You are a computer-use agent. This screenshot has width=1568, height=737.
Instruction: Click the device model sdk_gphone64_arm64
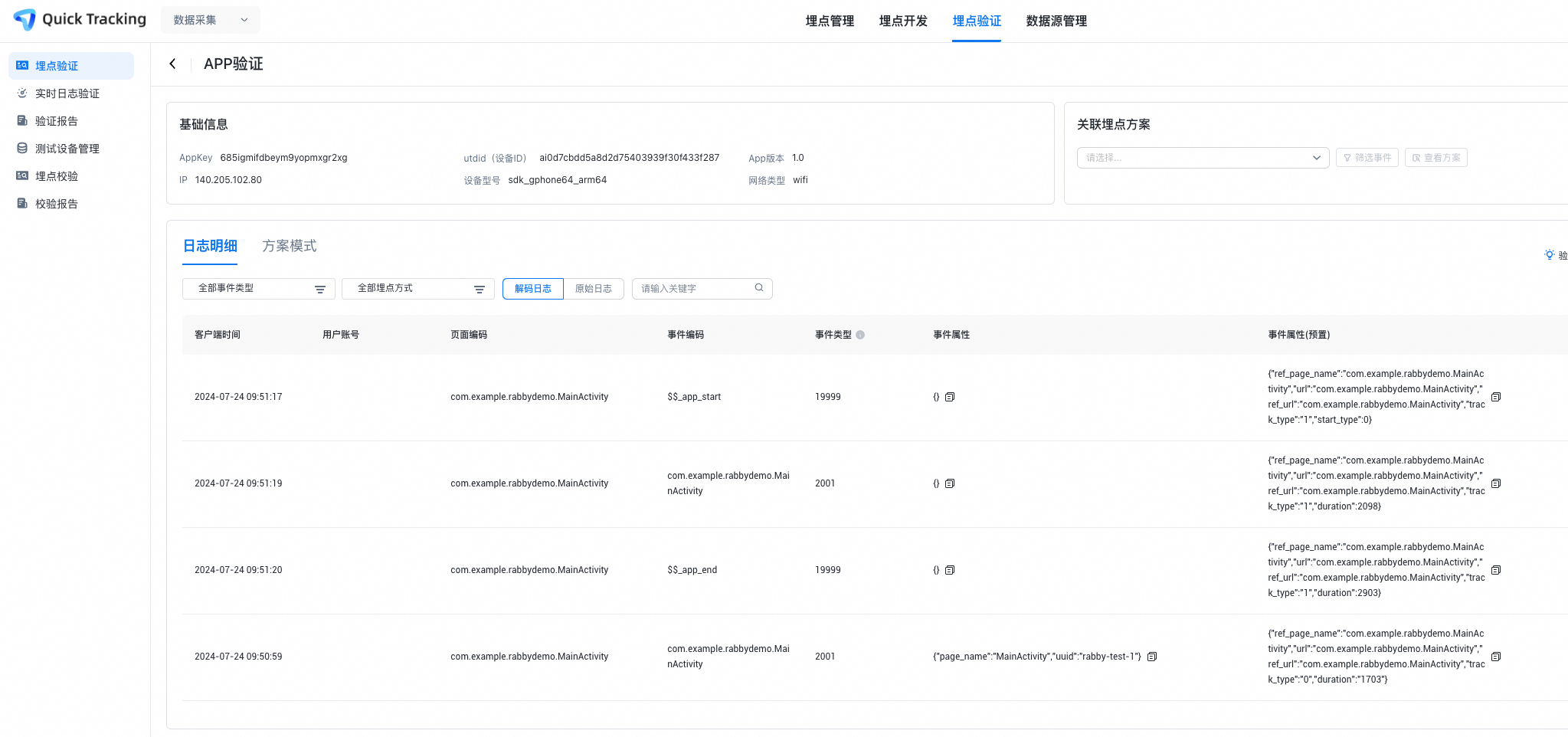coord(558,180)
